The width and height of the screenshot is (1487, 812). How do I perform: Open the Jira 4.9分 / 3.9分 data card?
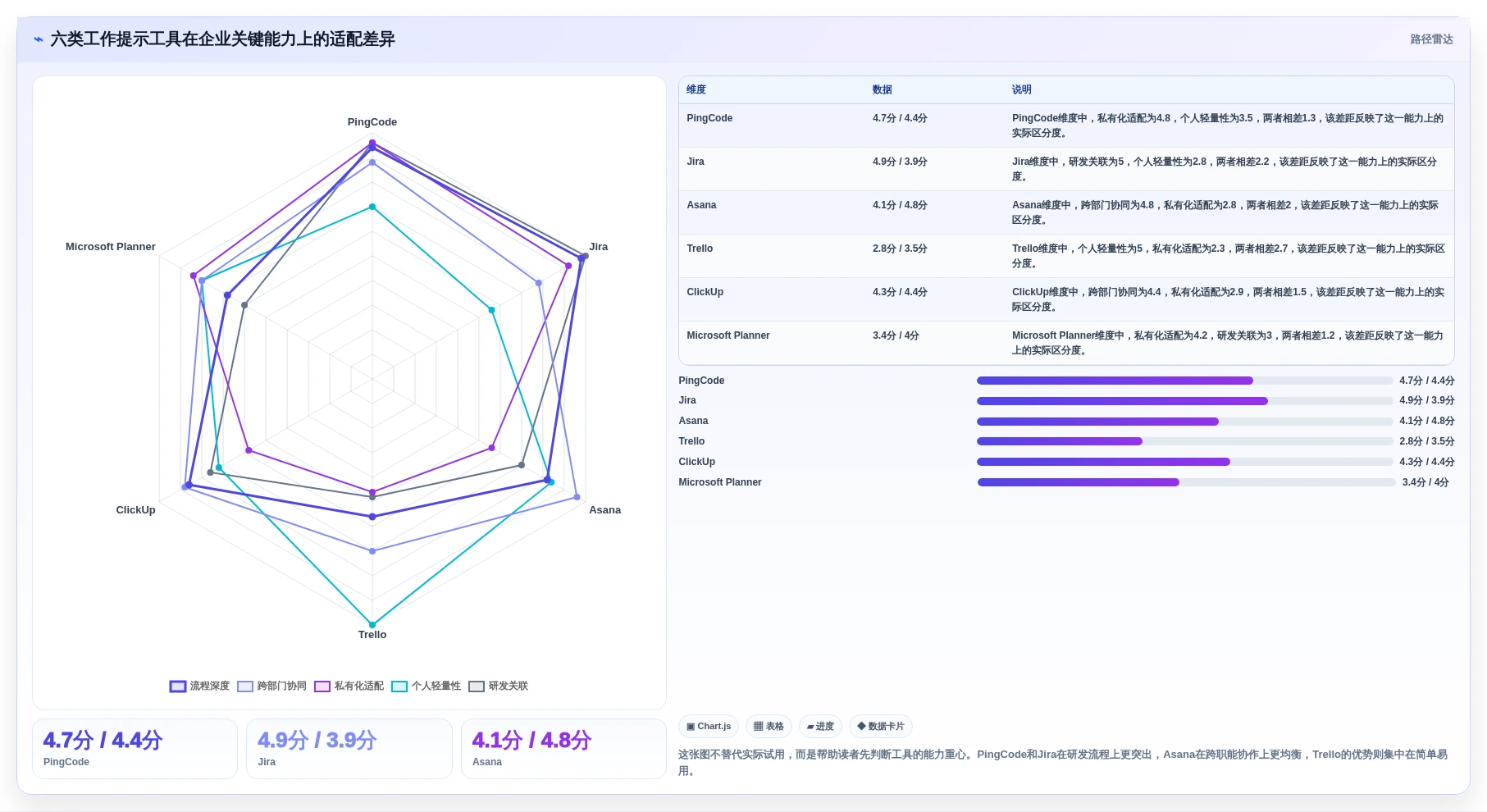click(349, 749)
